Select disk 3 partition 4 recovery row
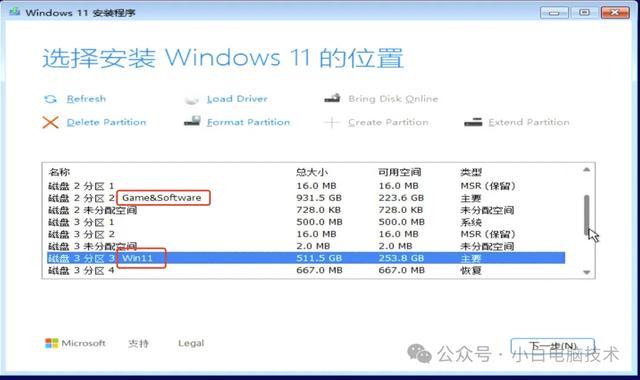 (x=306, y=270)
